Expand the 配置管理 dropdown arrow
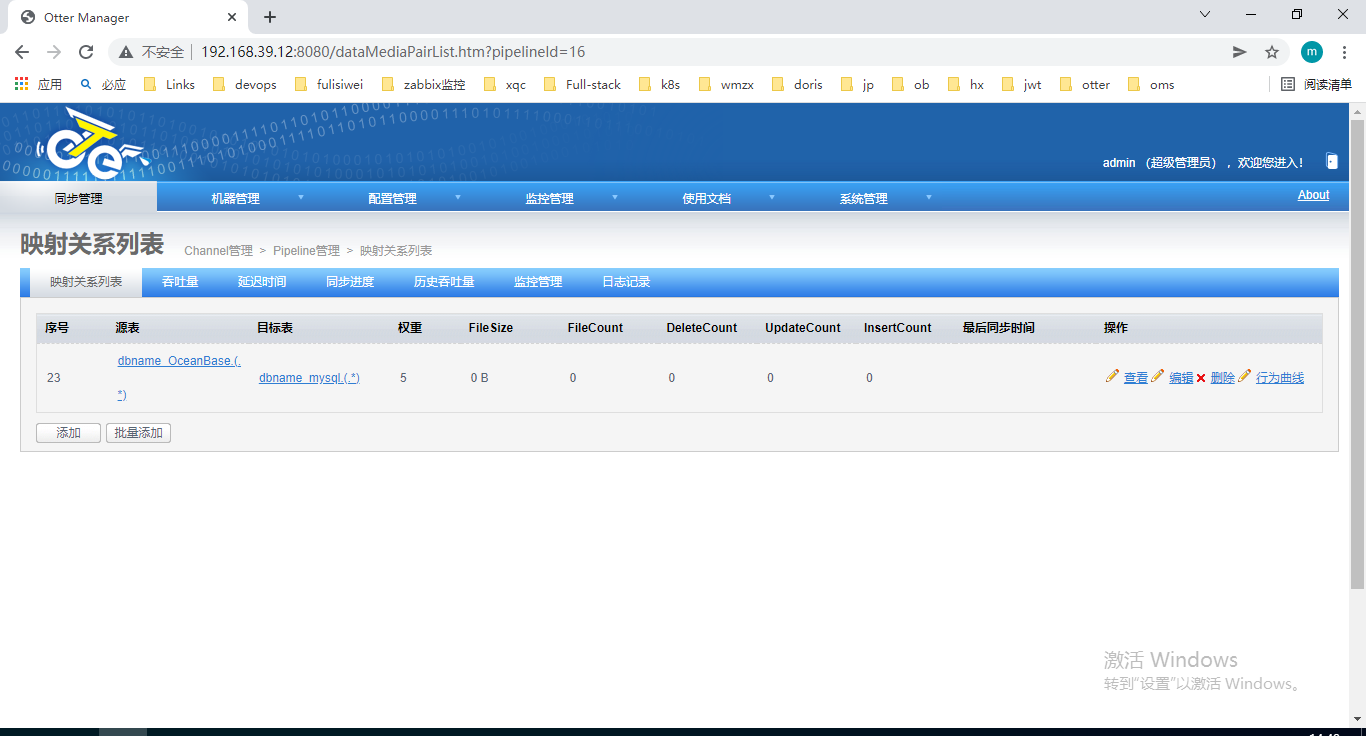 457,197
